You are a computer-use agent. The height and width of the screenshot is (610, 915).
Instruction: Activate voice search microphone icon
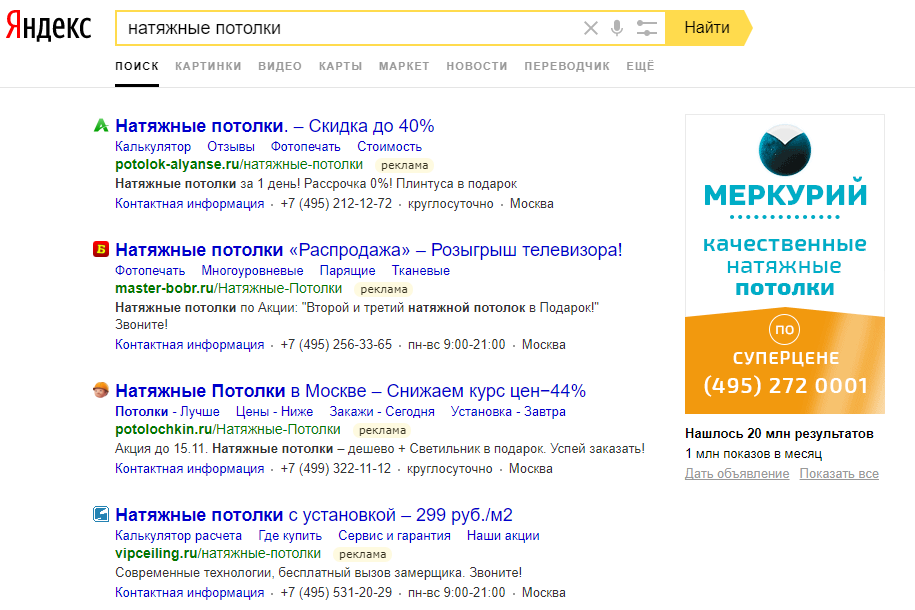pos(617,28)
